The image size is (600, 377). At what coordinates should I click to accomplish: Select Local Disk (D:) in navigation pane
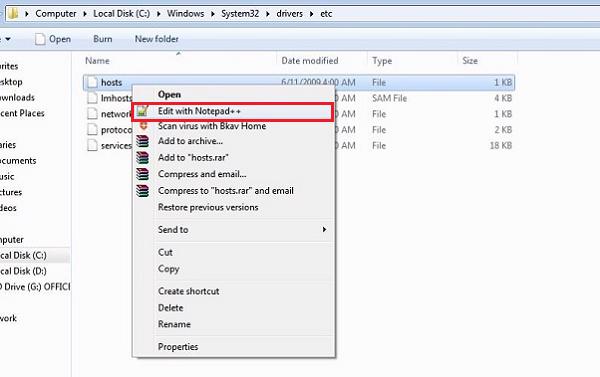click(x=23, y=271)
